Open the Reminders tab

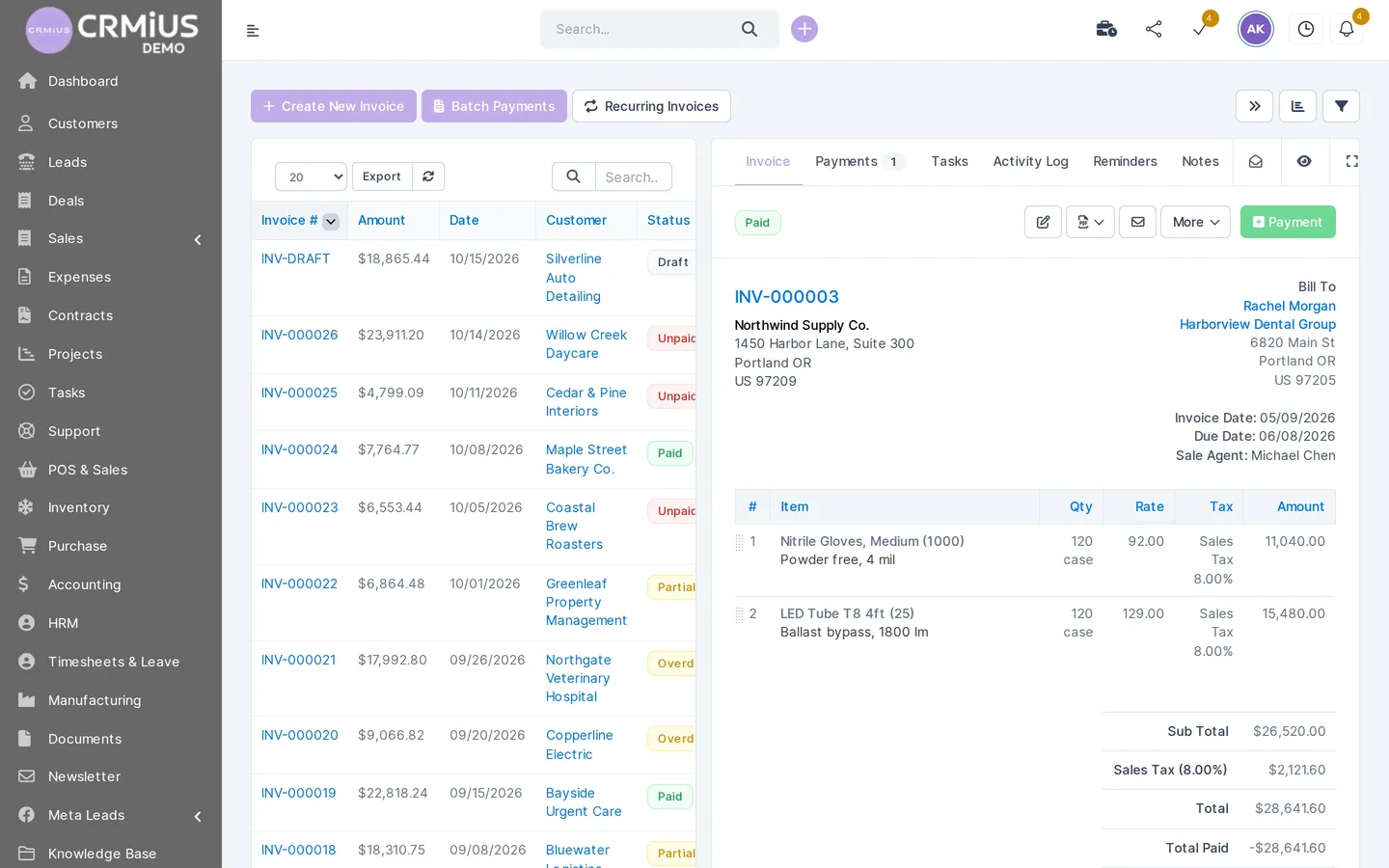pos(1125,161)
